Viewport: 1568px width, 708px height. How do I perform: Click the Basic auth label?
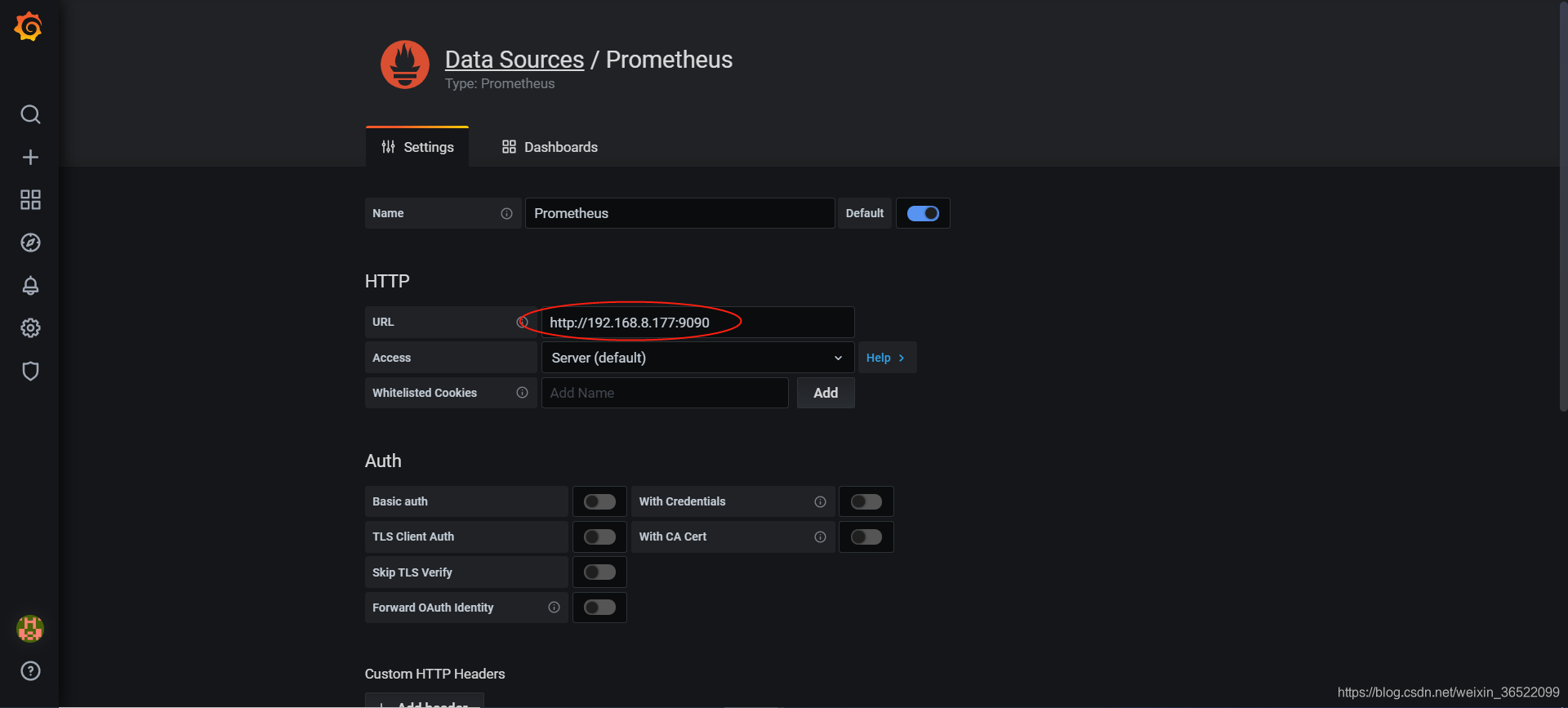[x=400, y=501]
